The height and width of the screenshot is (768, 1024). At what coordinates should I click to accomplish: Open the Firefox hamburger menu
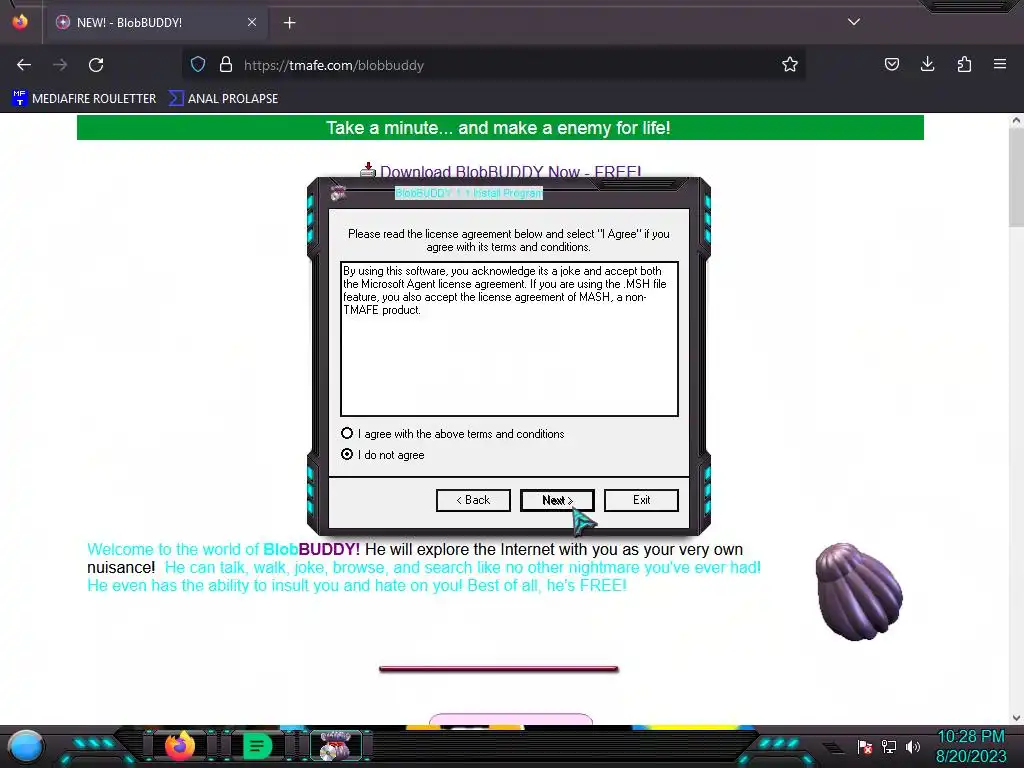(1000, 65)
